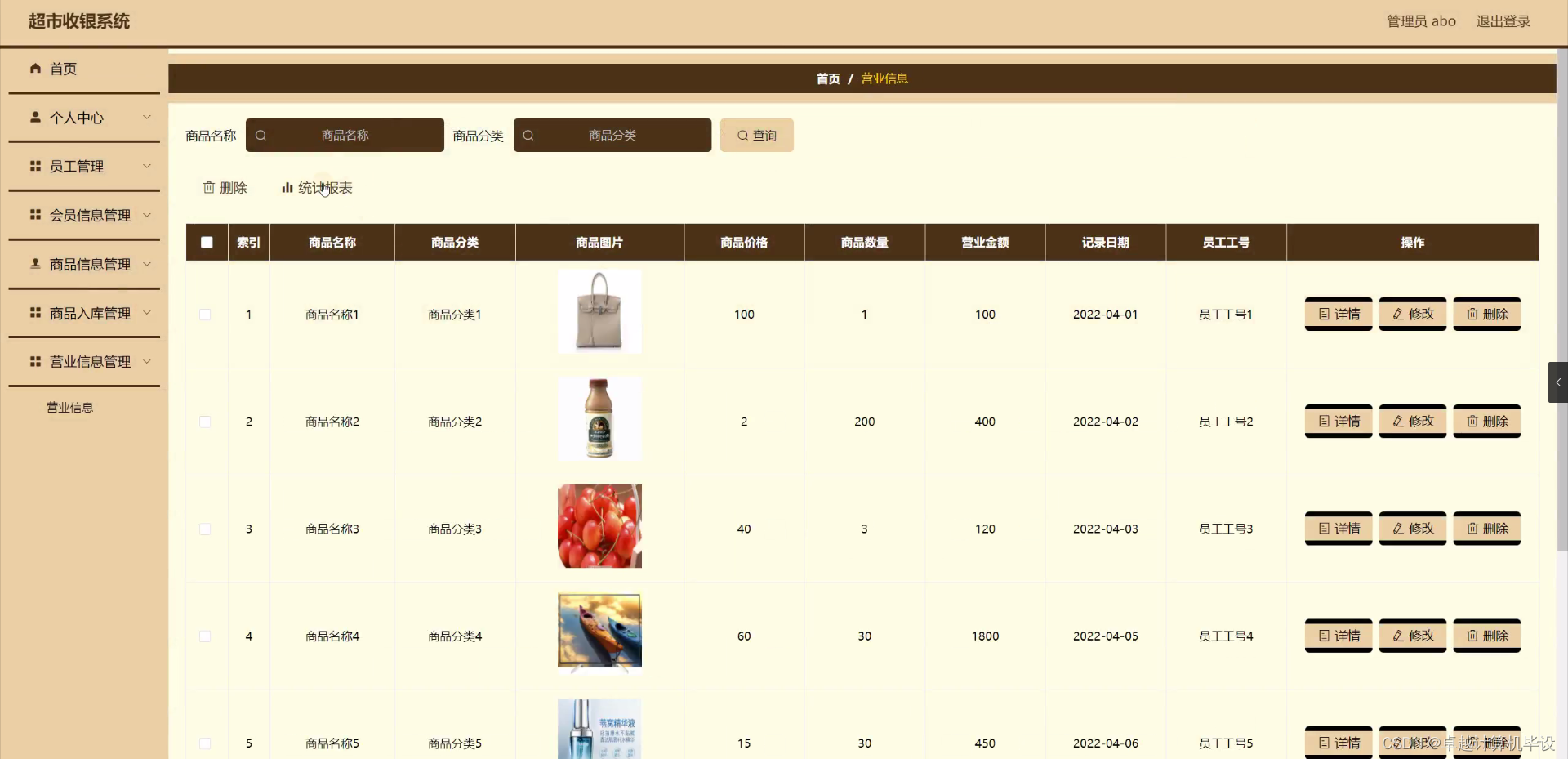Open the cherries image thumbnail
Image resolution: width=1568 pixels, height=759 pixels.
tap(599, 525)
